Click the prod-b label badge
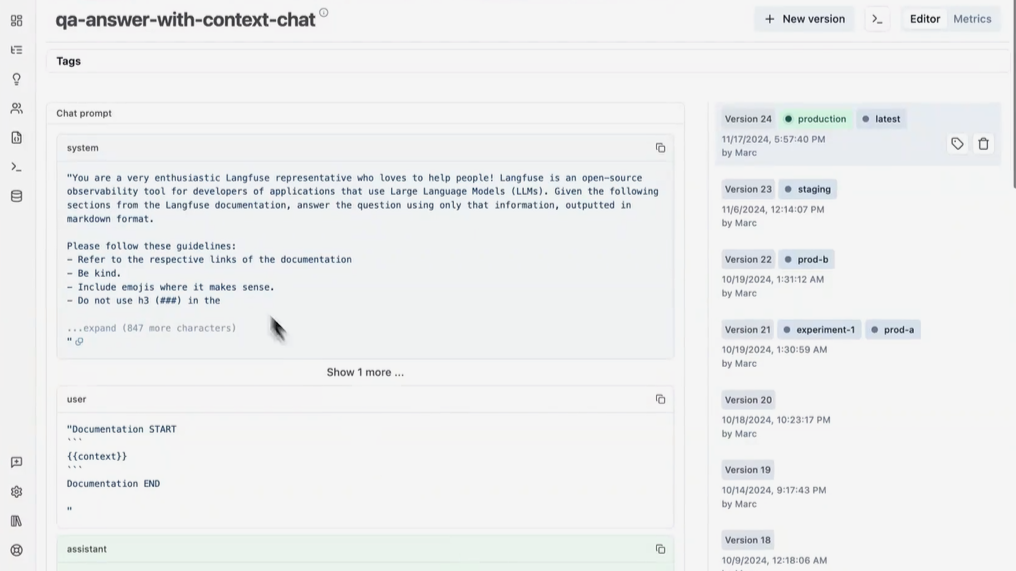The width and height of the screenshot is (1016, 571). point(806,259)
